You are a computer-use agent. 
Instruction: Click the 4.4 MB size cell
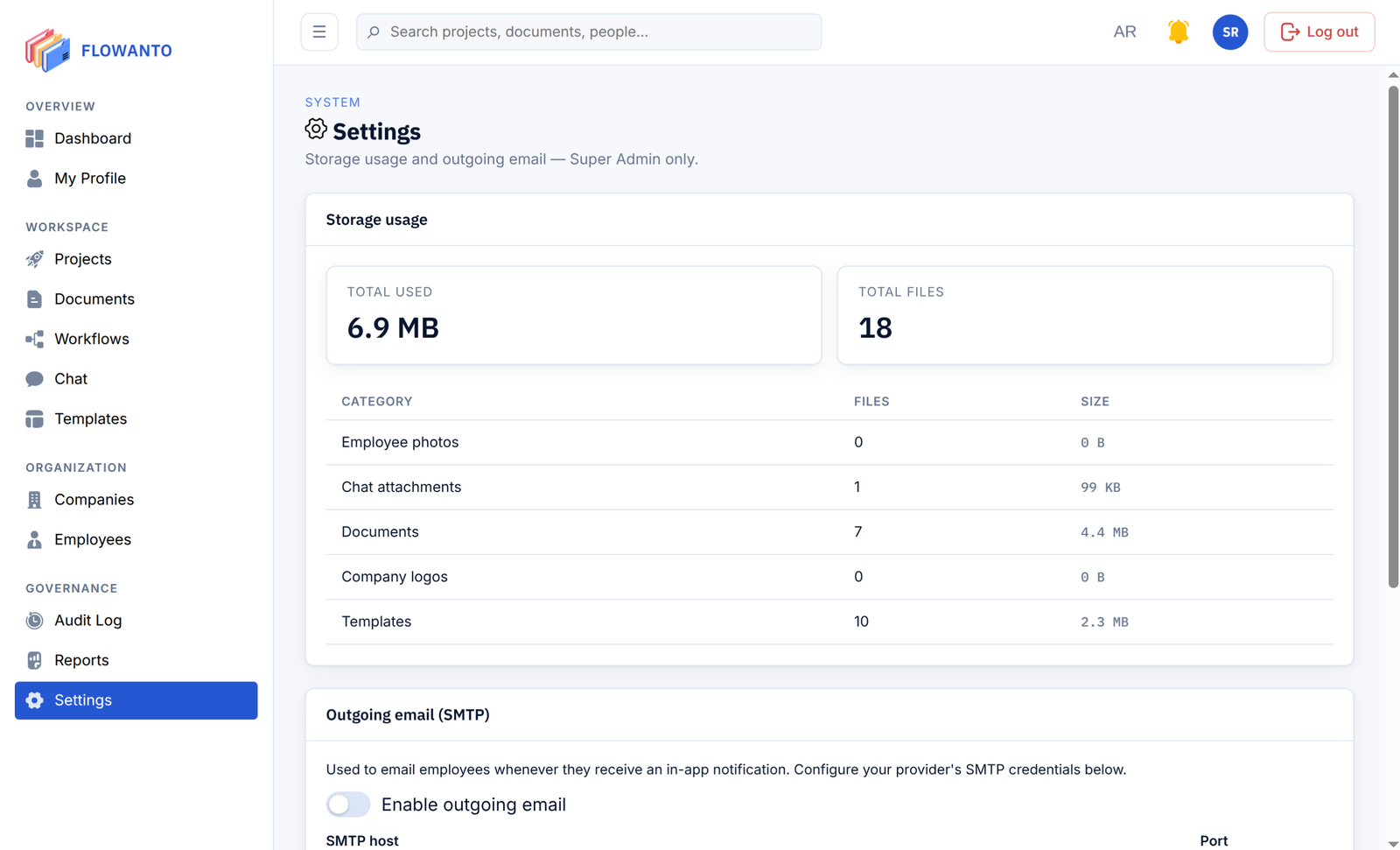[x=1104, y=532]
